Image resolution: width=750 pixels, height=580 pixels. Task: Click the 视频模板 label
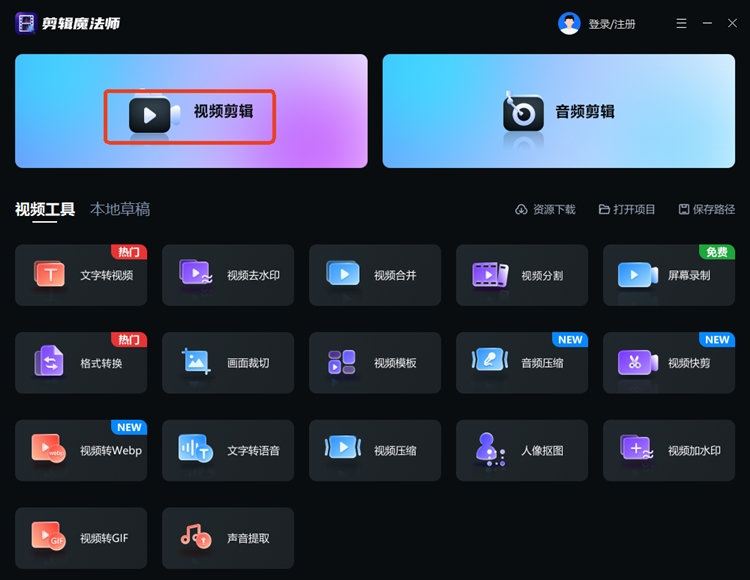395,363
